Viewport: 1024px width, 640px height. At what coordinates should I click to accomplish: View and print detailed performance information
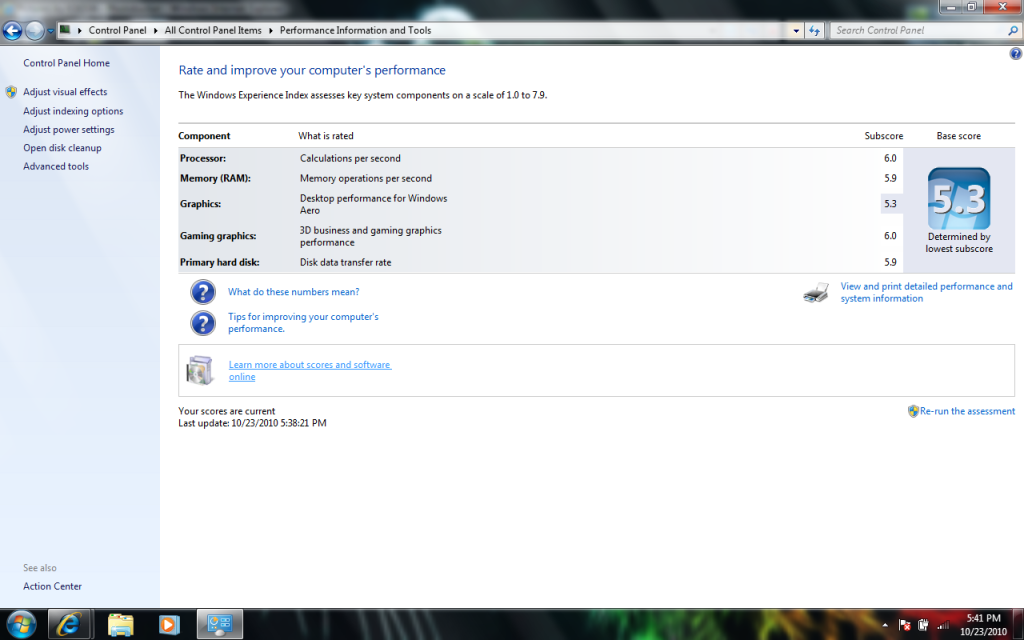(x=926, y=292)
